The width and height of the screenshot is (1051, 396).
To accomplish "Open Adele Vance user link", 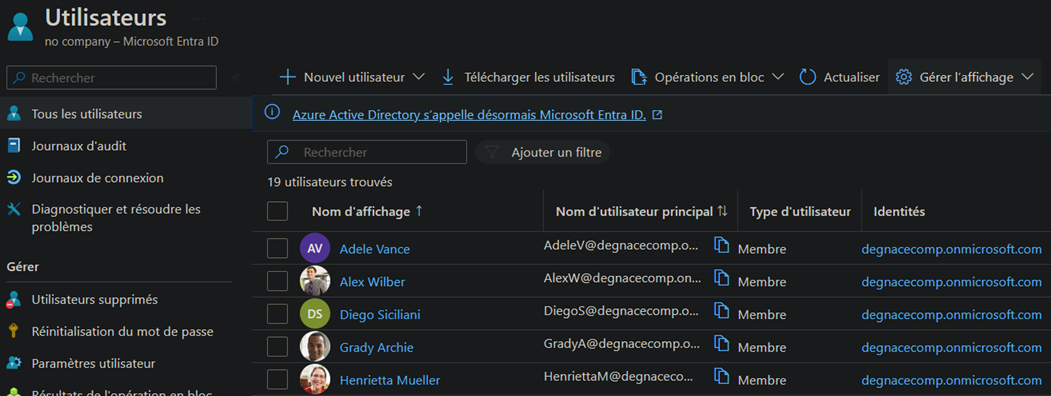I will [375, 249].
